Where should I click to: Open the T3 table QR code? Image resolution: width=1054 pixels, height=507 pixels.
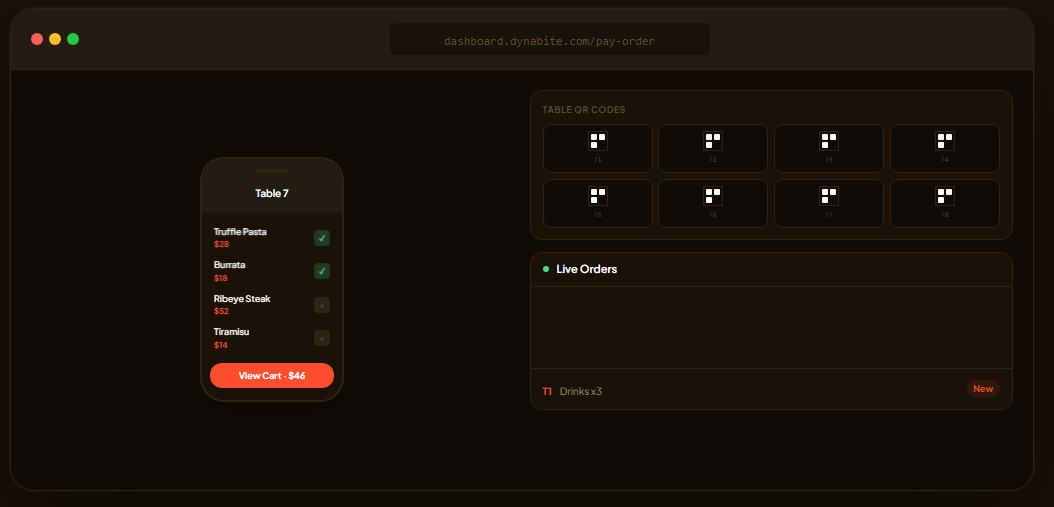[x=829, y=148]
